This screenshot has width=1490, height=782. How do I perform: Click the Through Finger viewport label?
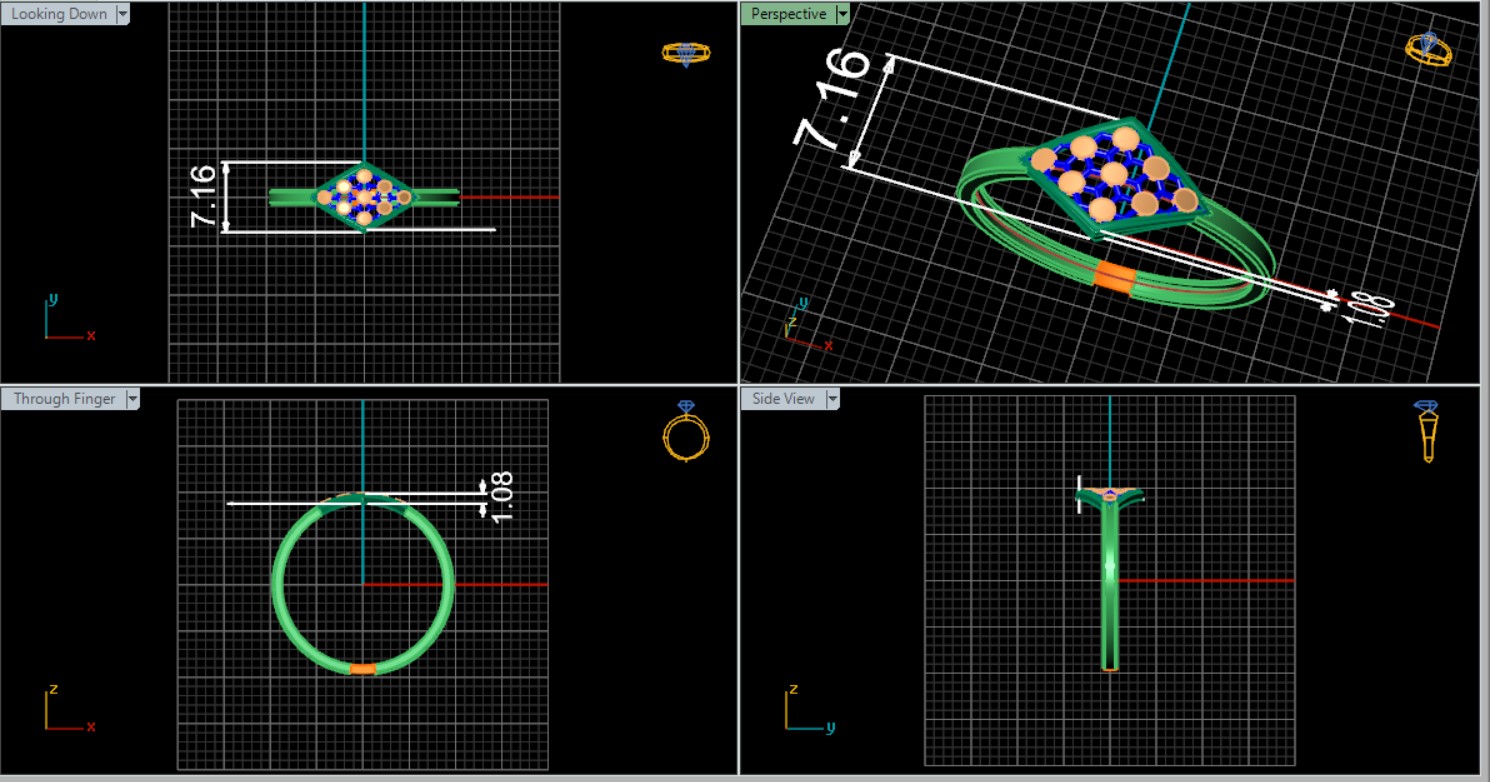(64, 399)
